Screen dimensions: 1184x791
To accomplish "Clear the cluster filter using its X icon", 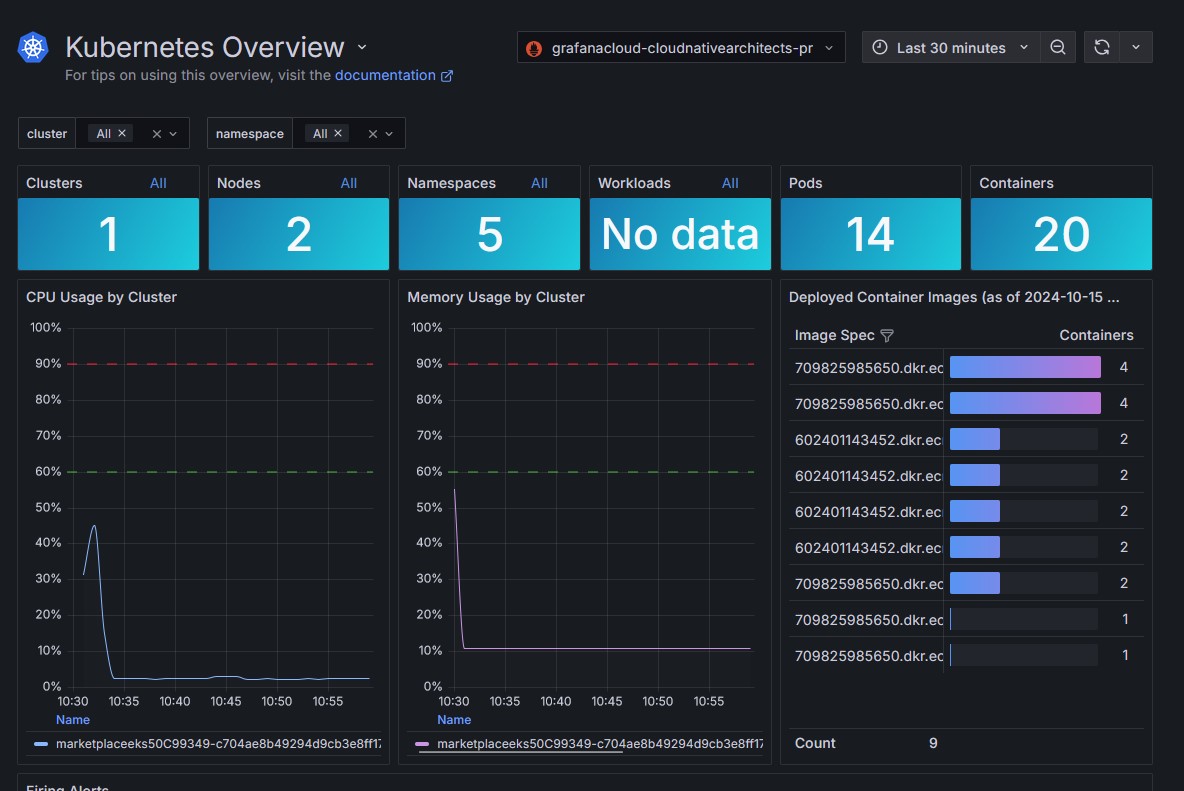I will (156, 134).
